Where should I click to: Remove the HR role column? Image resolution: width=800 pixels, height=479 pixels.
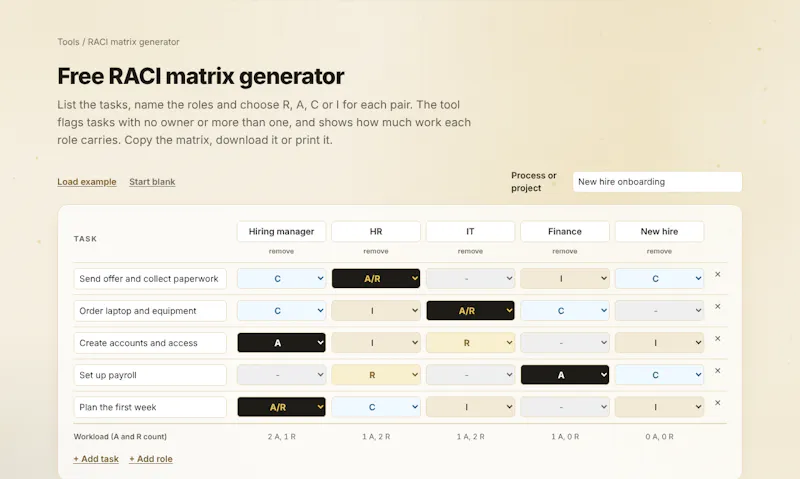[376, 251]
